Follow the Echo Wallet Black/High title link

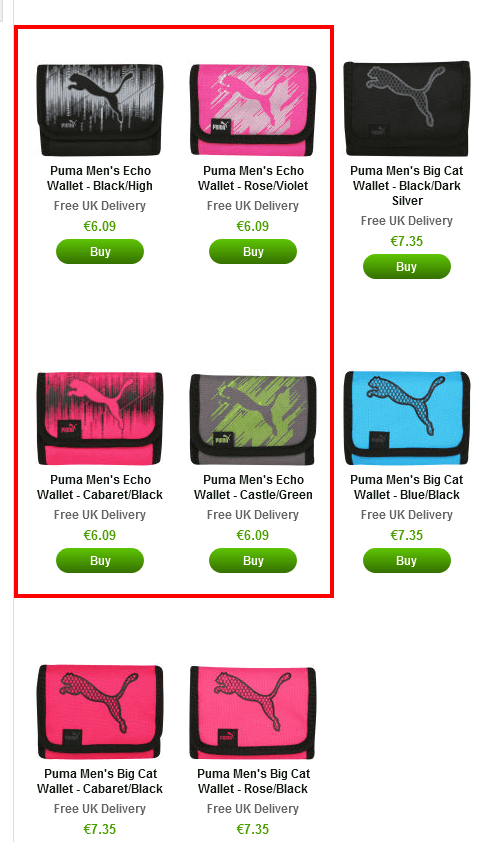click(100, 178)
